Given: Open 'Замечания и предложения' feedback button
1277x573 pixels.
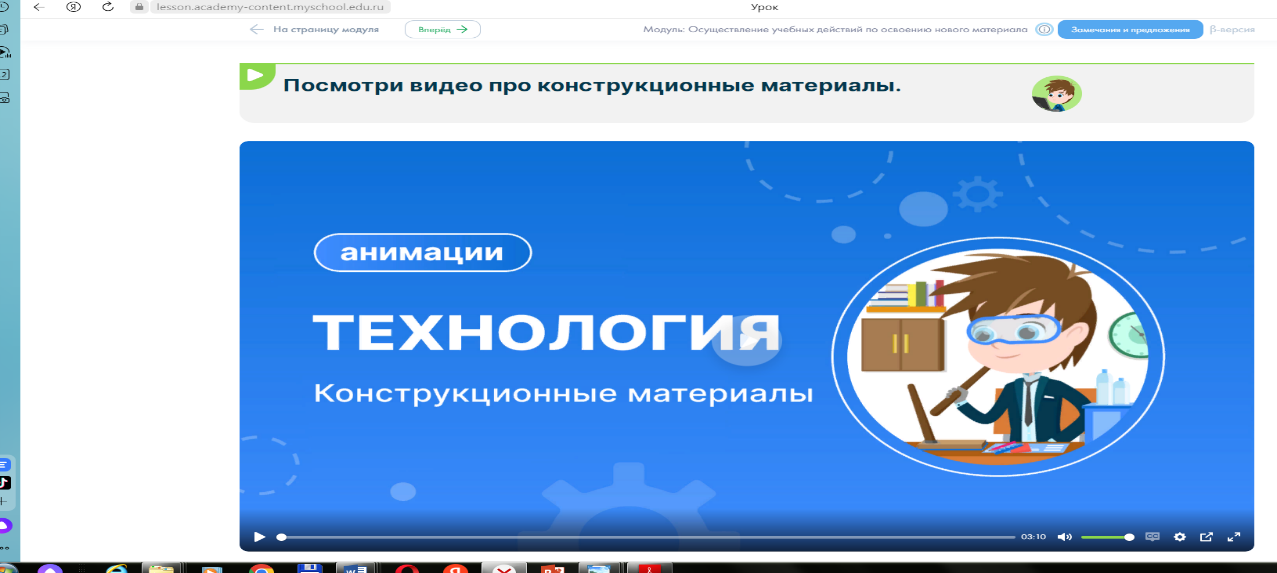Looking at the screenshot, I should click(1130, 30).
